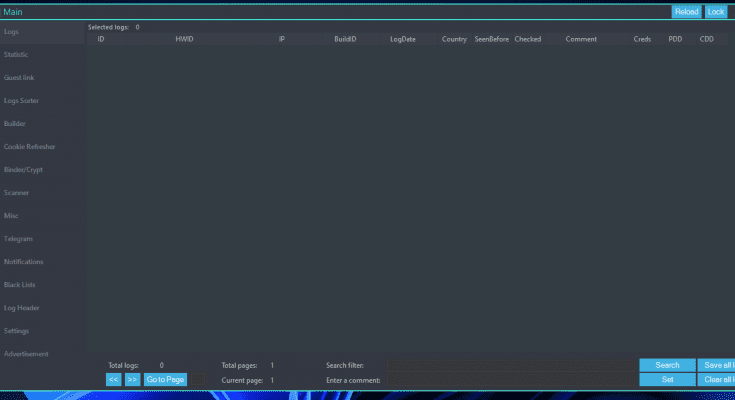Click the Reload button
The height and width of the screenshot is (400, 735).
coord(686,12)
